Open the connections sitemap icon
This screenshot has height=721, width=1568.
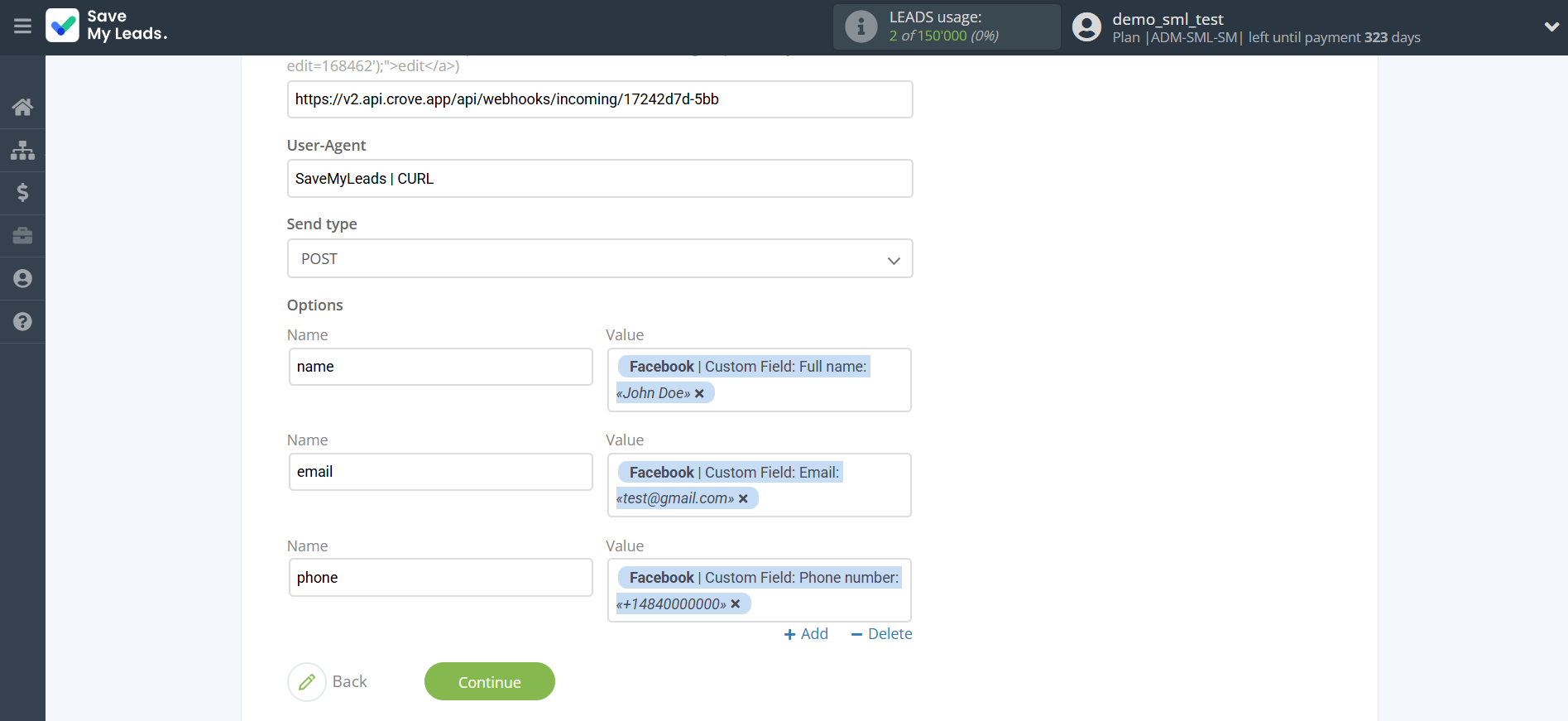click(x=22, y=150)
